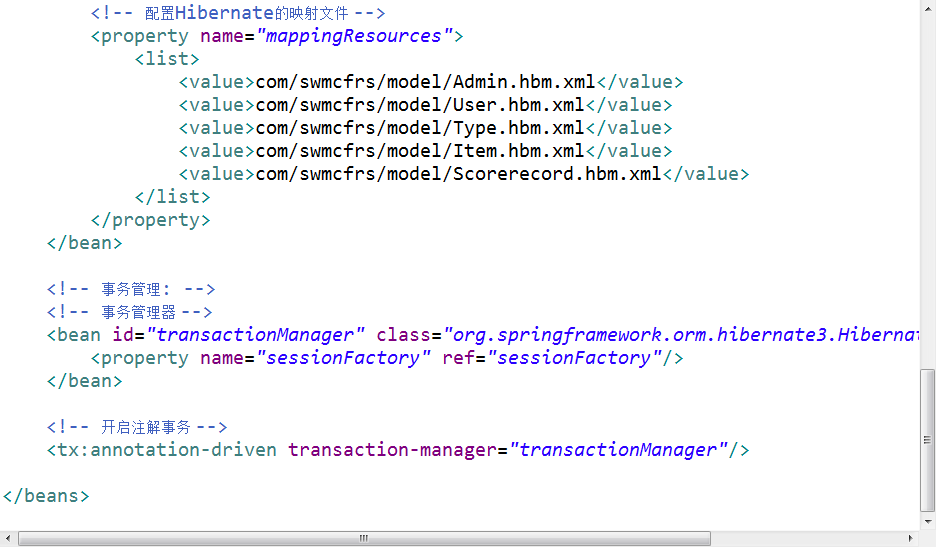
Task: Click the transaction-manager attribute value
Action: [x=618, y=450]
